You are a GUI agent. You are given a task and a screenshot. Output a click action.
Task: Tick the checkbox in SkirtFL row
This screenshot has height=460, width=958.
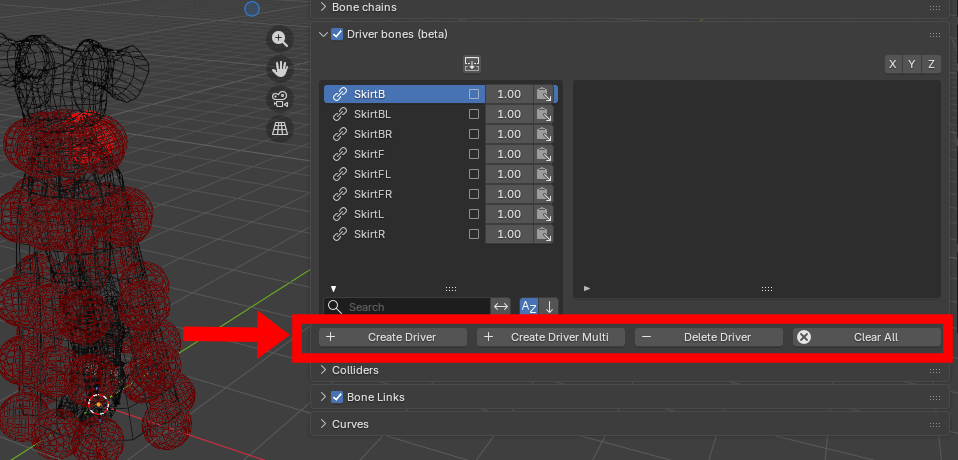tap(474, 174)
